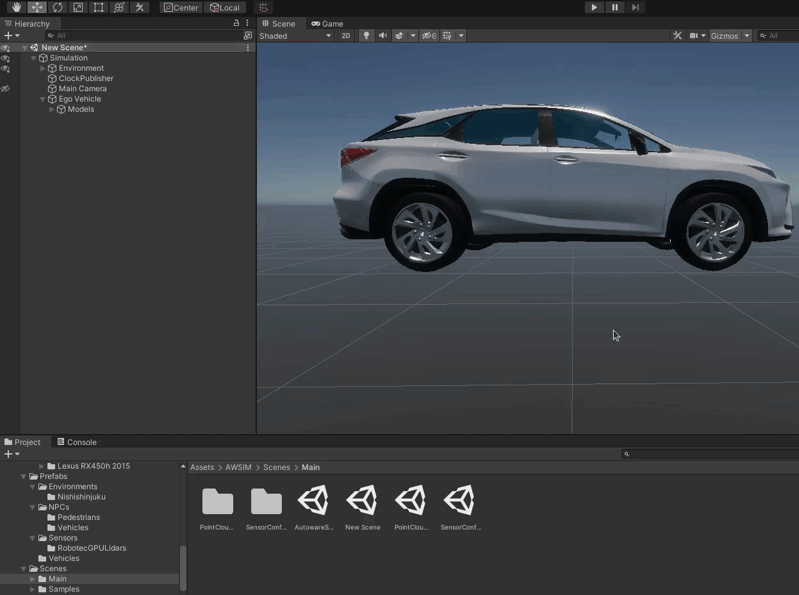Toggle 2D view mode in Scene
Viewport: 799px width, 595px height.
[x=346, y=35]
